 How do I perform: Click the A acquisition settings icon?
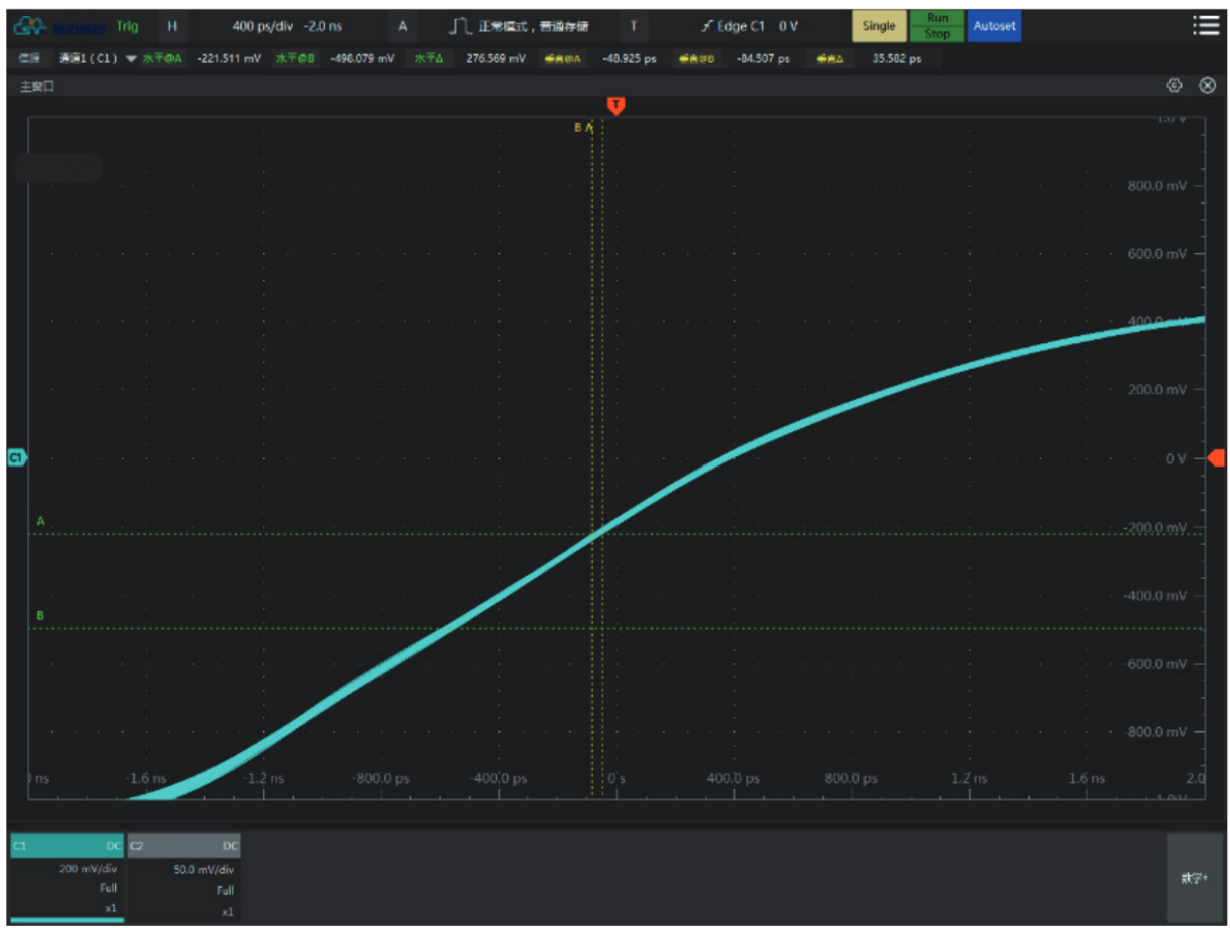click(x=403, y=27)
